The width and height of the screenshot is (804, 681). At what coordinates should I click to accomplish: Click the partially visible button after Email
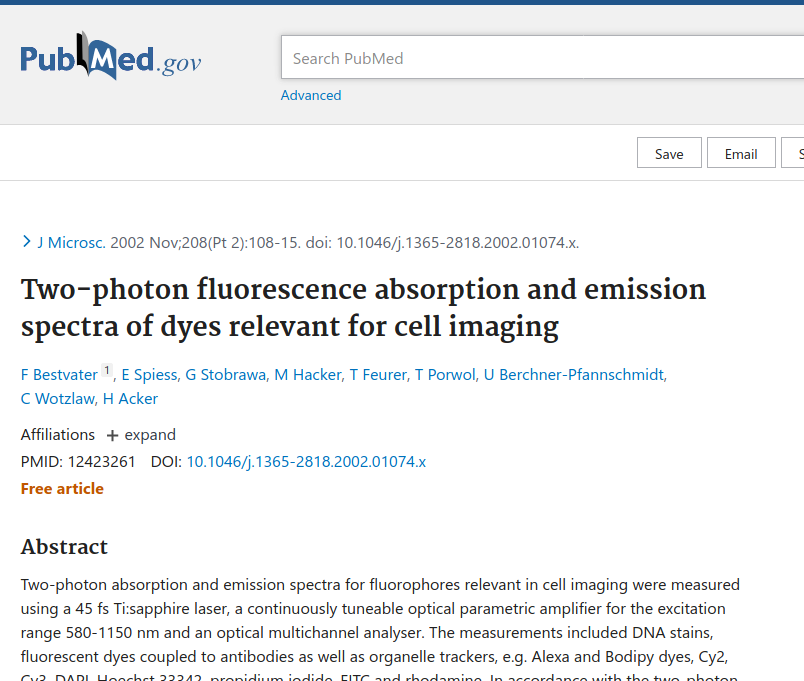(x=793, y=153)
